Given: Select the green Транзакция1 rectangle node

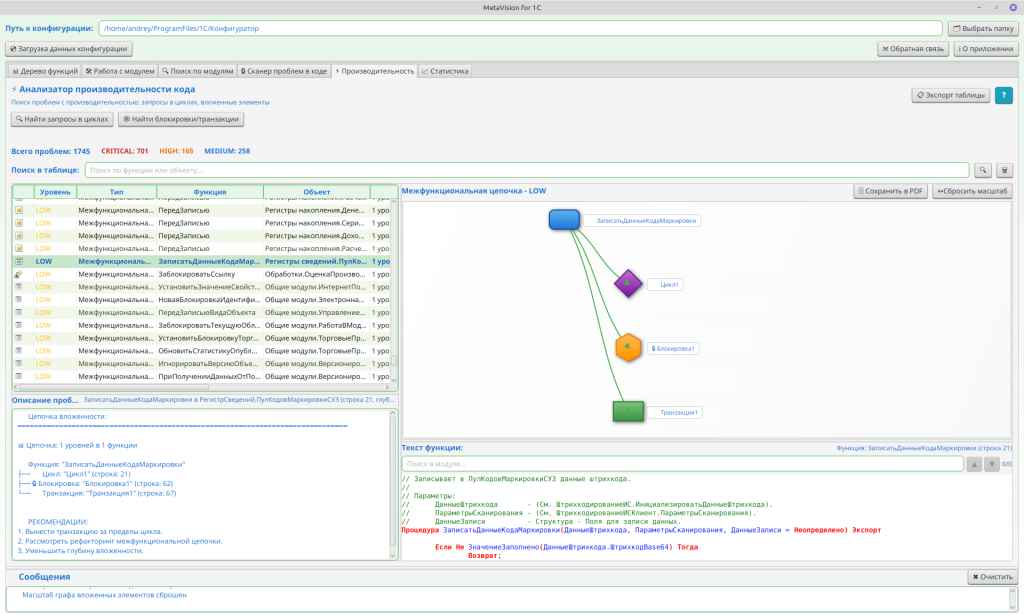Looking at the screenshot, I should click(627, 411).
